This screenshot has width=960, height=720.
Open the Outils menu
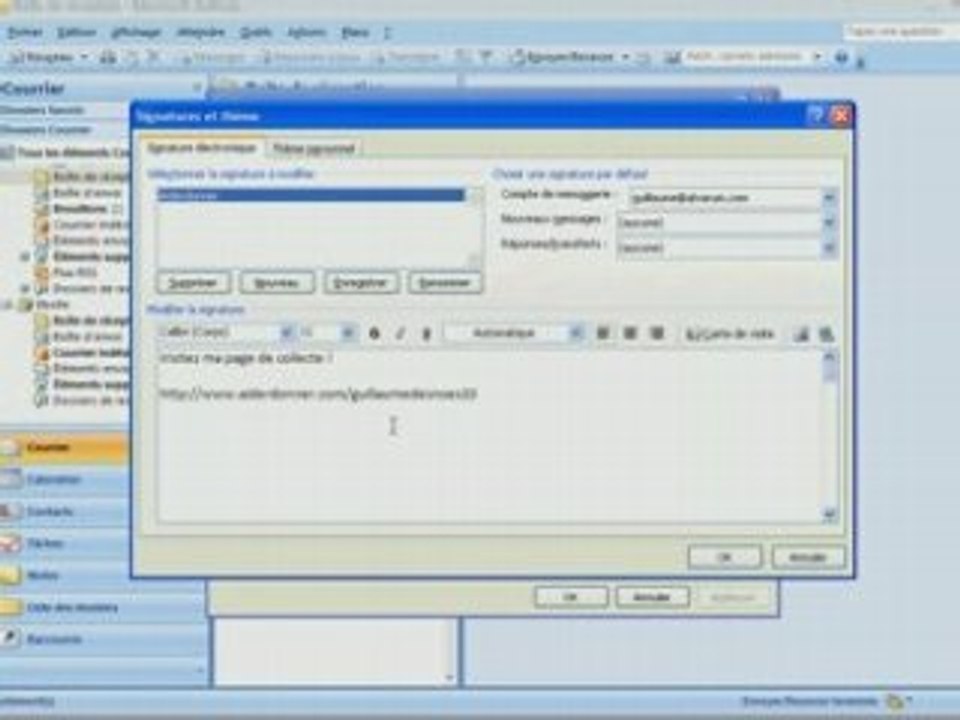coord(256,33)
